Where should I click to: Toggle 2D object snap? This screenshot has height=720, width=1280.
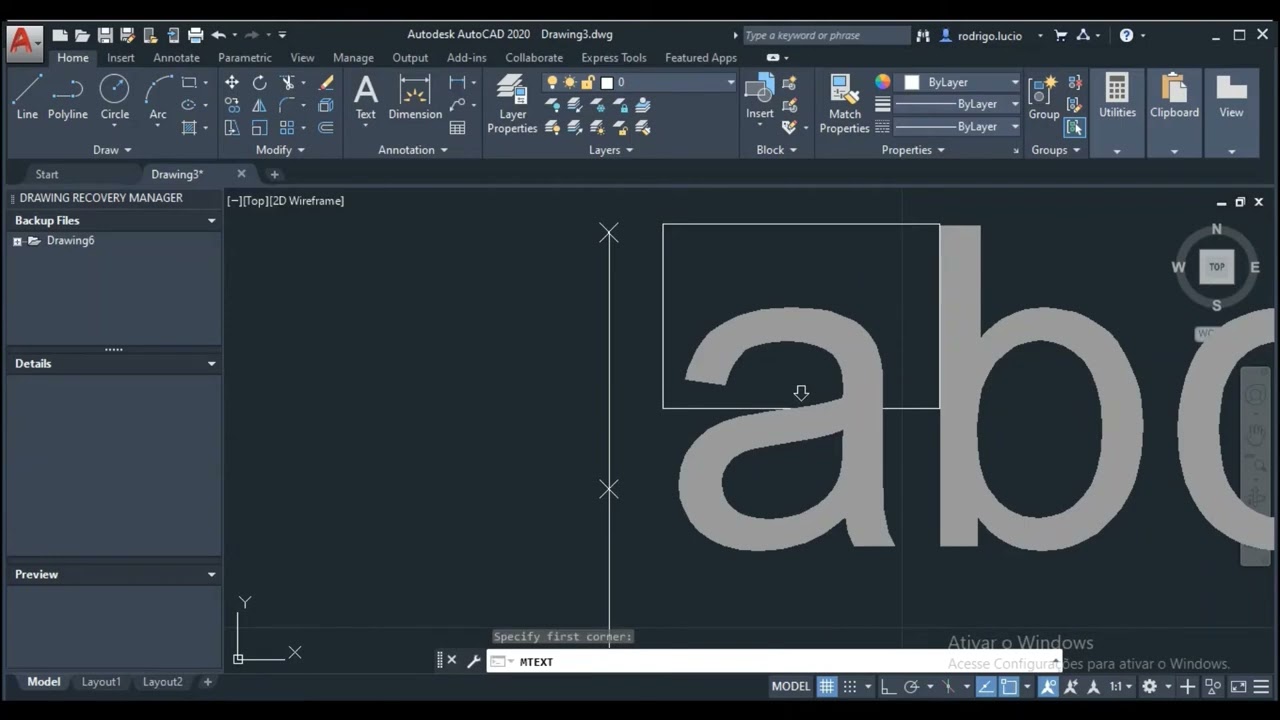click(x=1009, y=687)
